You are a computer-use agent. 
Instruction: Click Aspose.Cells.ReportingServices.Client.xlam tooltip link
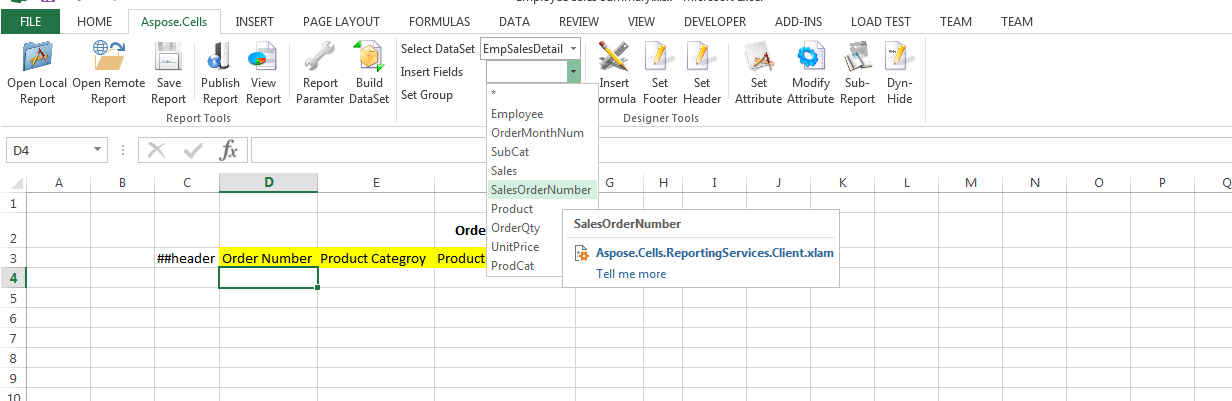click(x=715, y=253)
